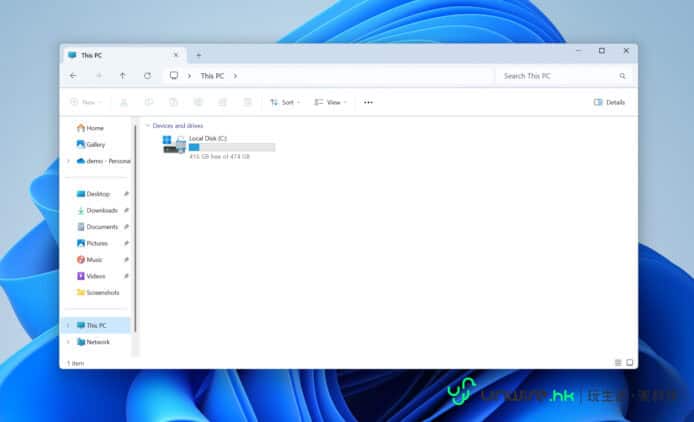Go up one folder level
694x422 pixels.
[x=122, y=76]
